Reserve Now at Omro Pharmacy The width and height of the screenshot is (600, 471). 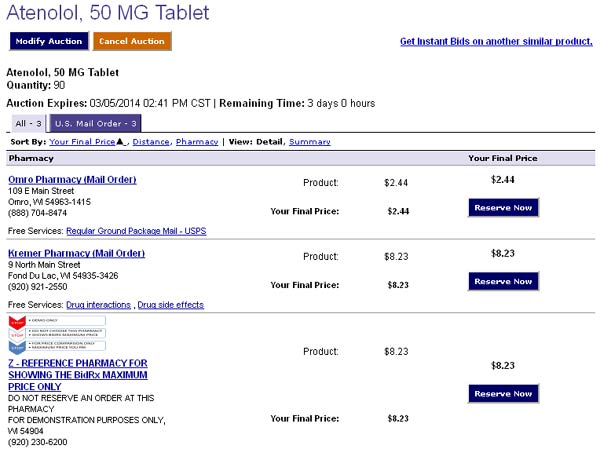503,208
